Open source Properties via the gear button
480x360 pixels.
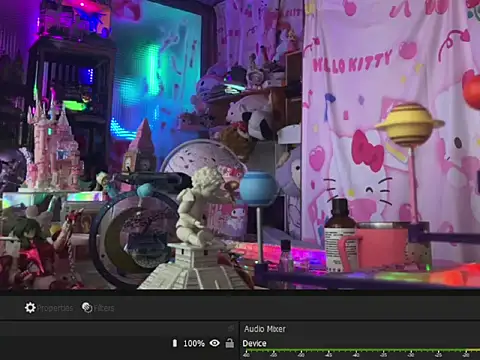[x=49, y=308]
